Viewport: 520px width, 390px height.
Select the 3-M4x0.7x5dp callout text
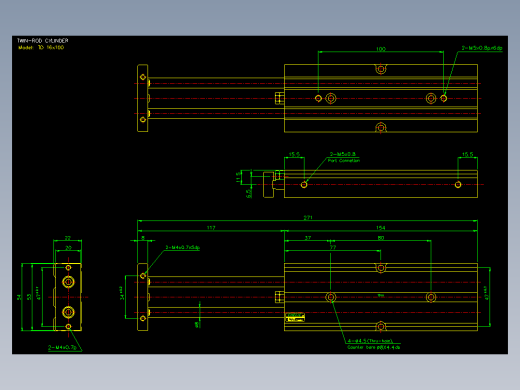coord(182,248)
